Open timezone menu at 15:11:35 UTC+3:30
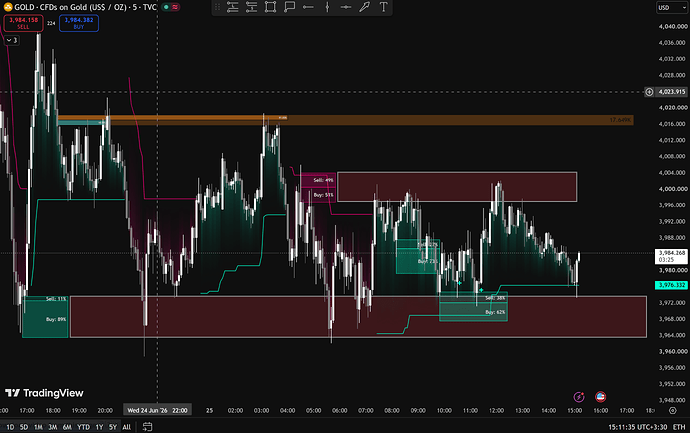Viewport: 690px width, 433px height. pos(638,427)
